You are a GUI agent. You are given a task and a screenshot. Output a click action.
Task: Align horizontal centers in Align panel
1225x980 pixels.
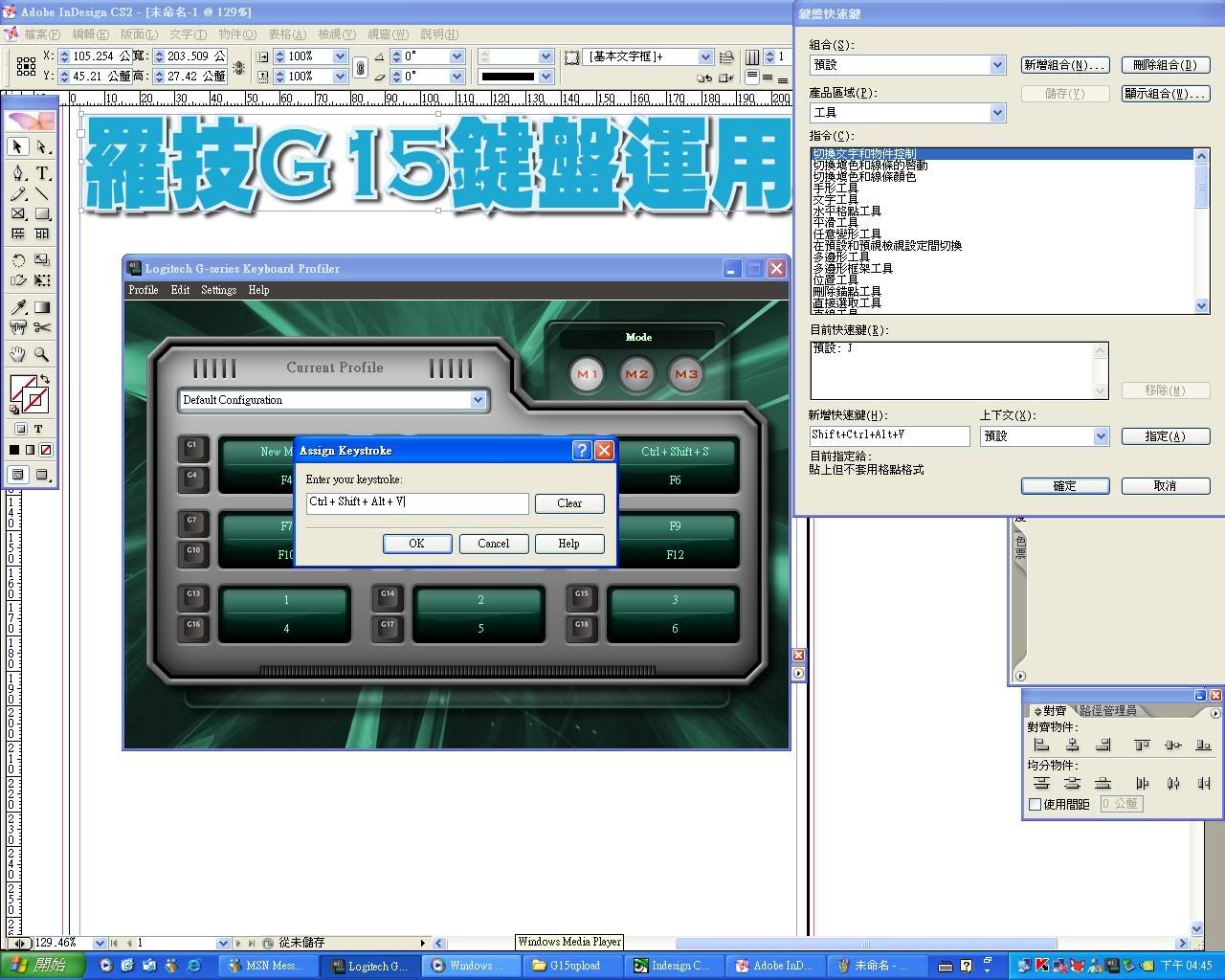(x=1073, y=745)
